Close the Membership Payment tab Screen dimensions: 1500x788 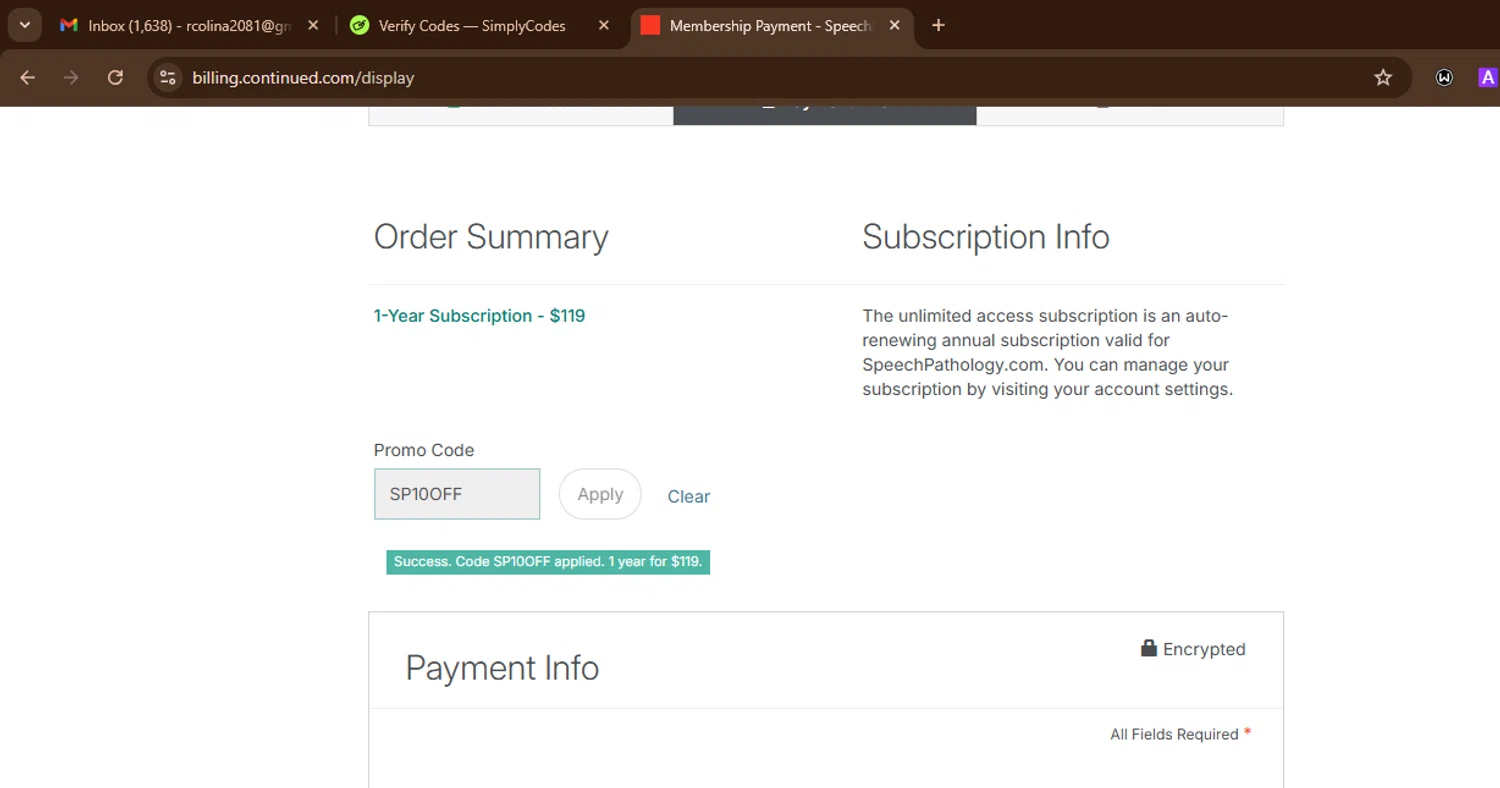(894, 26)
